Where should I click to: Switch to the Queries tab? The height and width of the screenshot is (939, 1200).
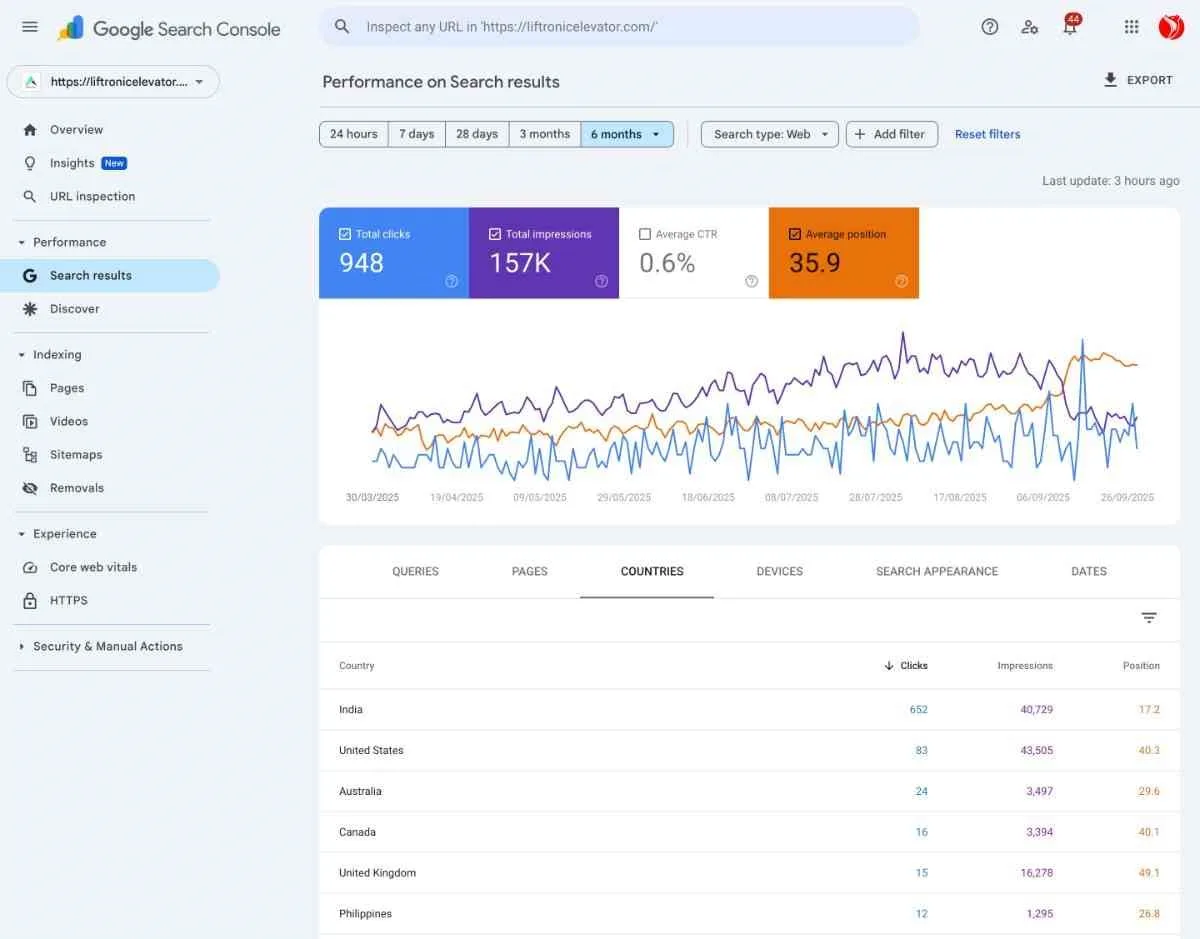coord(415,571)
